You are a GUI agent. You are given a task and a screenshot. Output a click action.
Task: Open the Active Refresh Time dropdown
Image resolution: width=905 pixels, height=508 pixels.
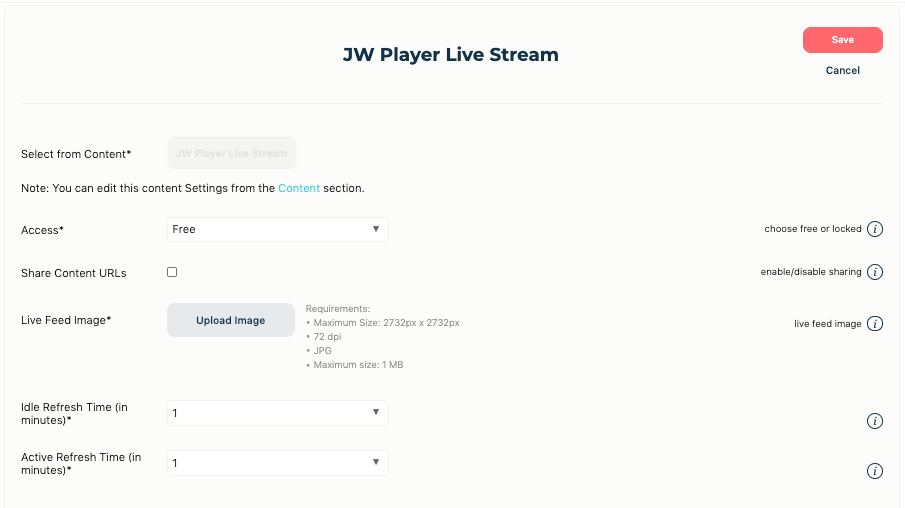[278, 463]
